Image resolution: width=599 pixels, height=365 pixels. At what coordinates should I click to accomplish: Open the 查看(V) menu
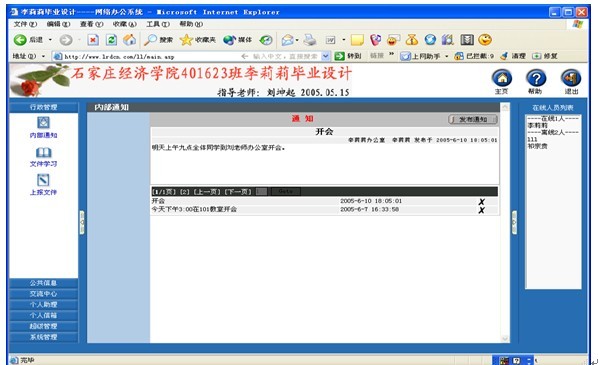(x=91, y=24)
